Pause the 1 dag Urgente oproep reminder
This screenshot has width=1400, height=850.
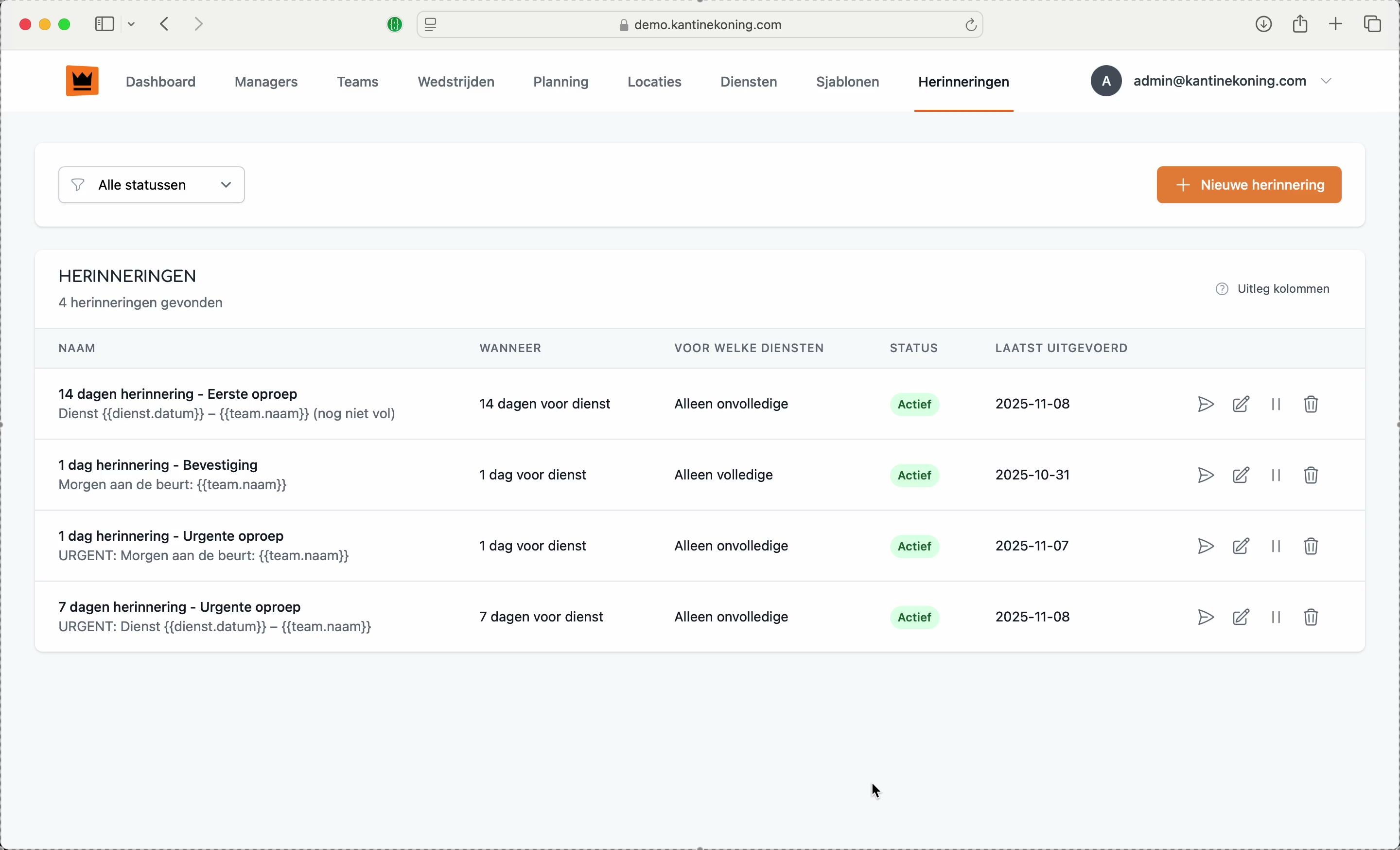click(1276, 547)
